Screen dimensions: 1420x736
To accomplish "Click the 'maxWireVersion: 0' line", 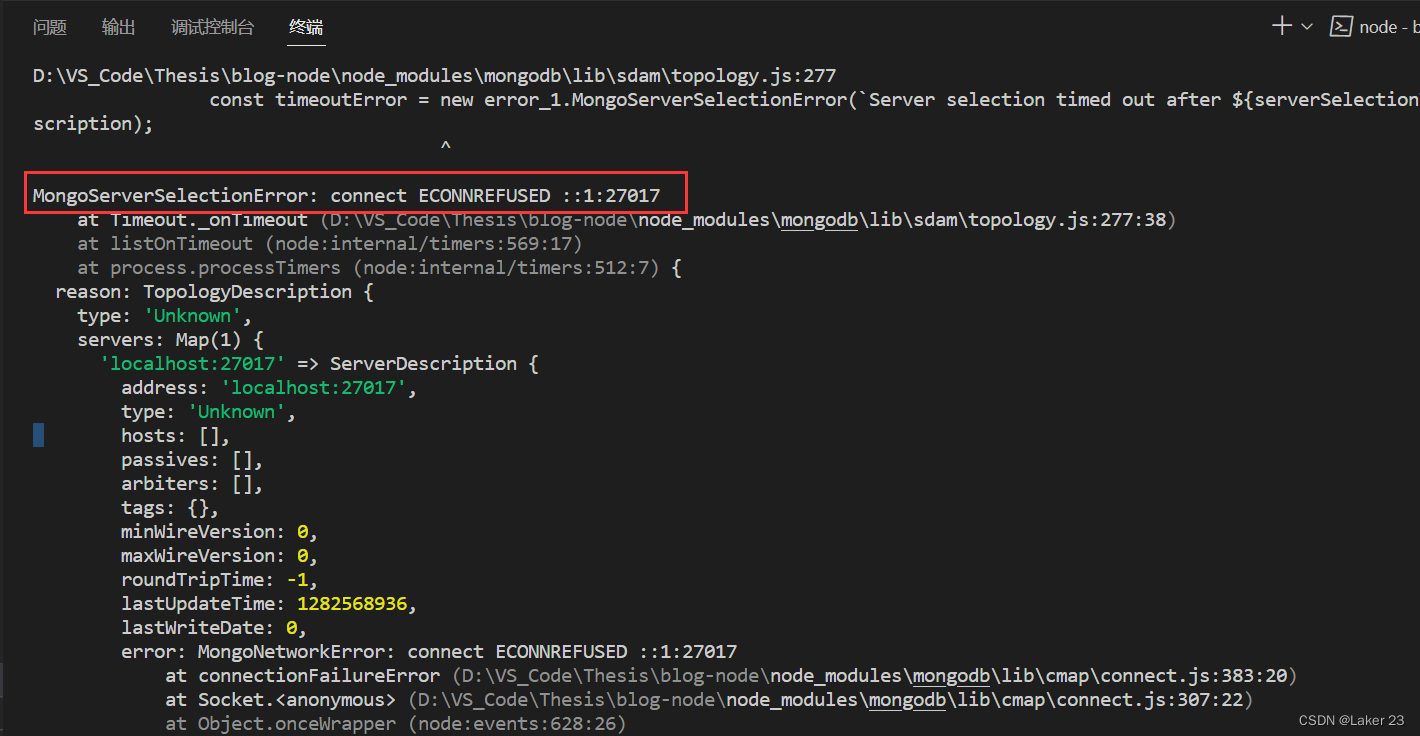I will [220, 555].
